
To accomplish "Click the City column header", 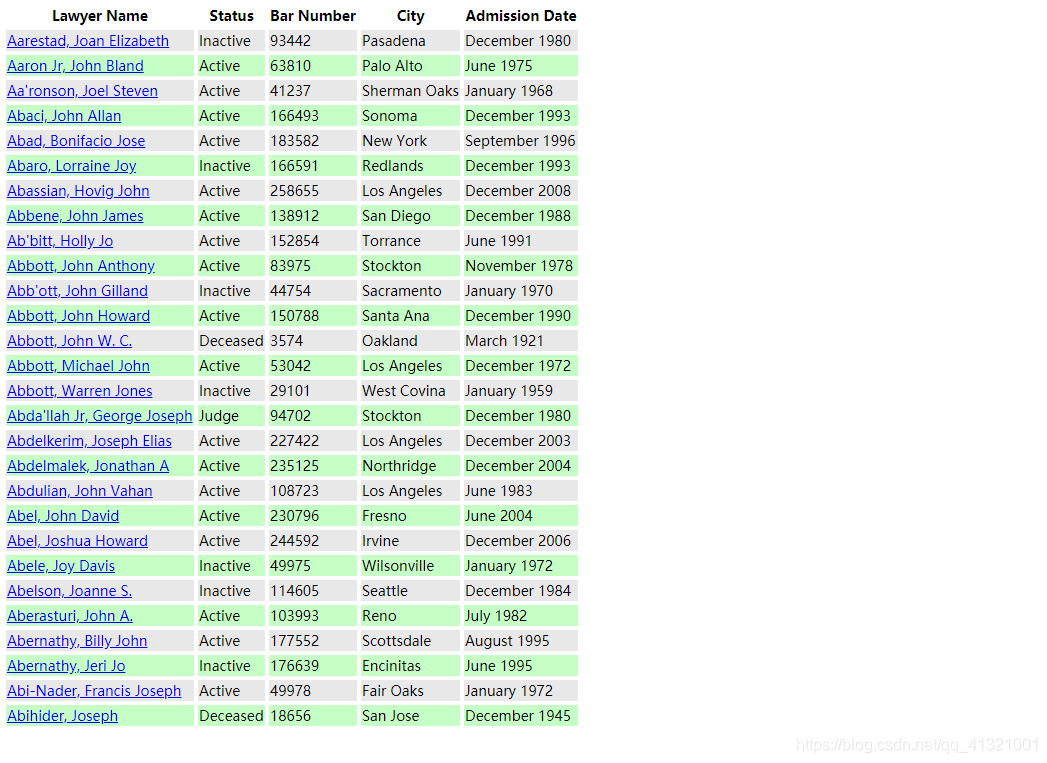I will coord(411,16).
